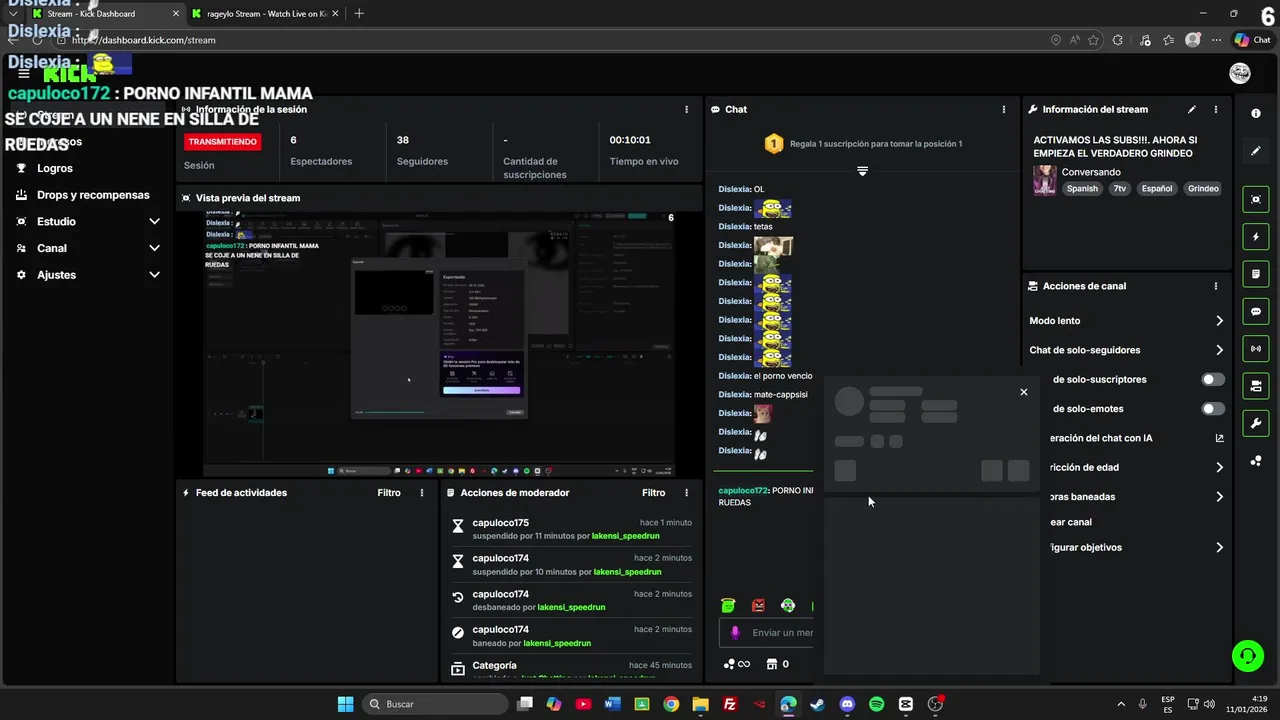
Task: Open Spotify from taskbar
Action: [x=876, y=704]
